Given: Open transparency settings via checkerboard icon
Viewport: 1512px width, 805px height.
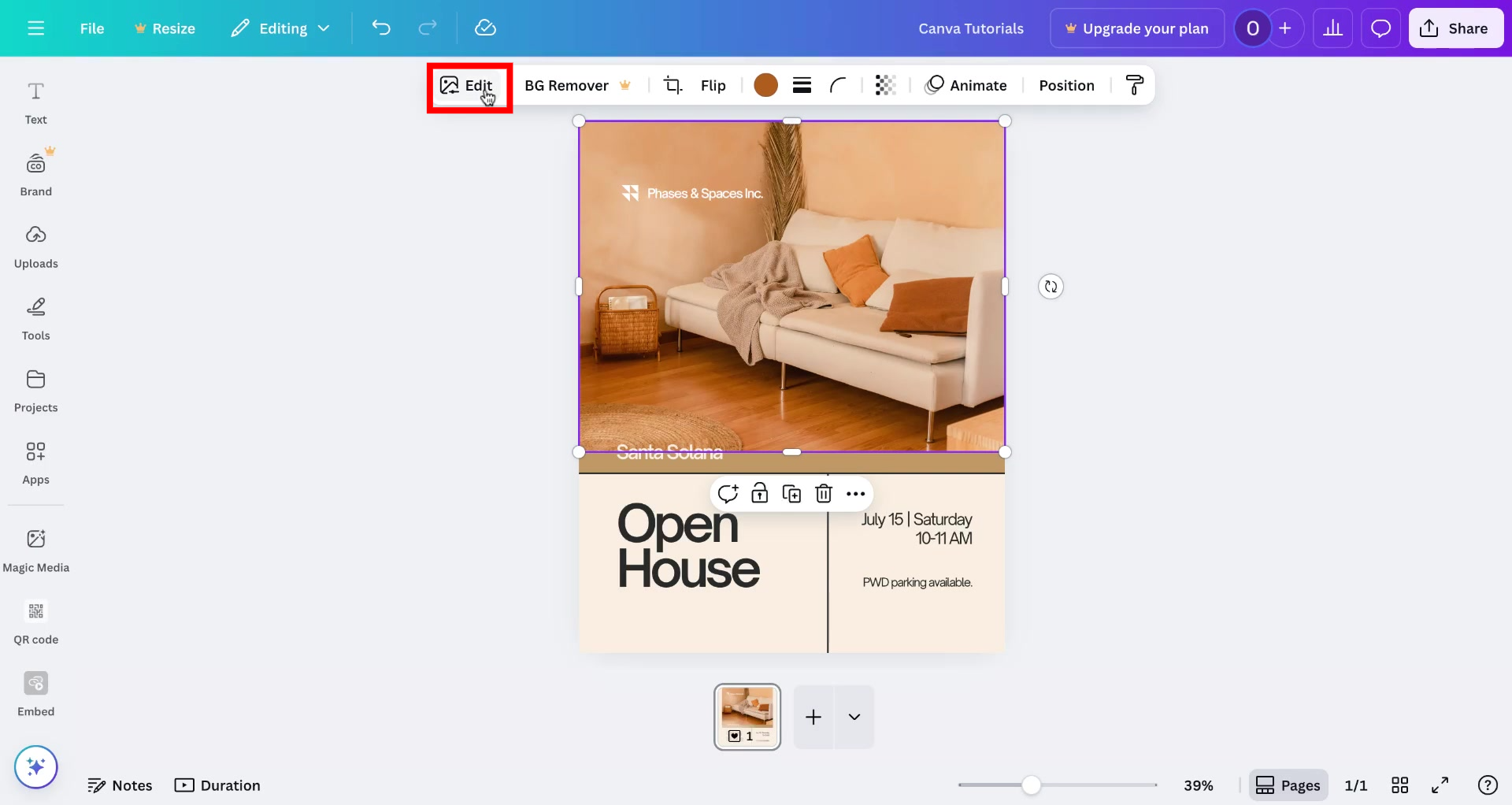Looking at the screenshot, I should pos(885,85).
